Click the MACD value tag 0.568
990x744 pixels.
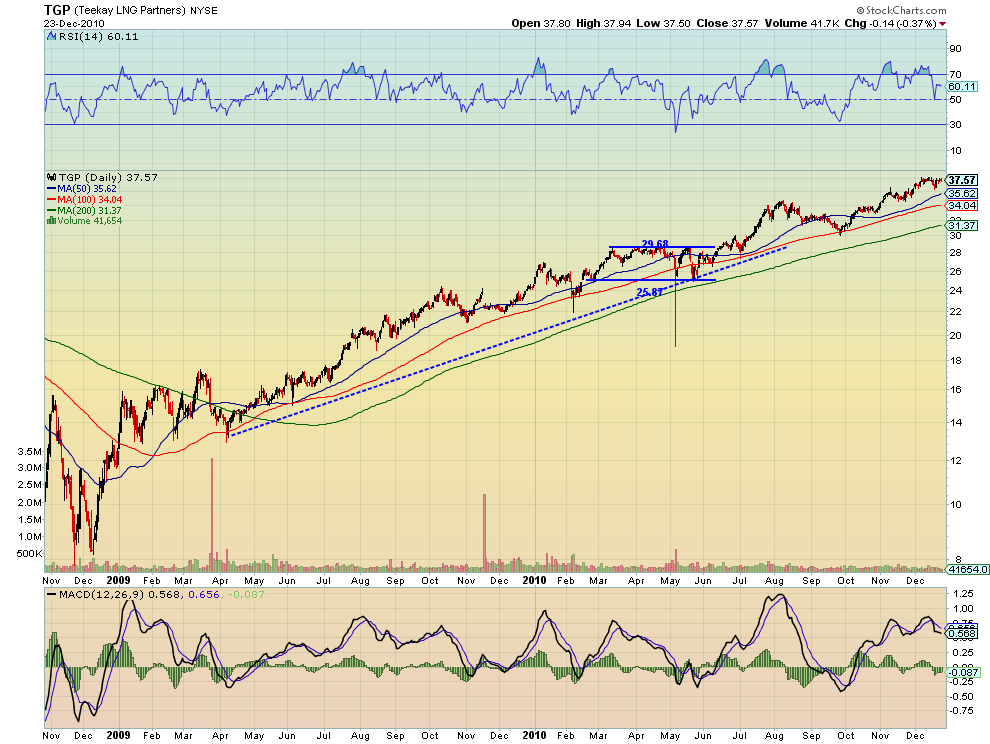962,633
